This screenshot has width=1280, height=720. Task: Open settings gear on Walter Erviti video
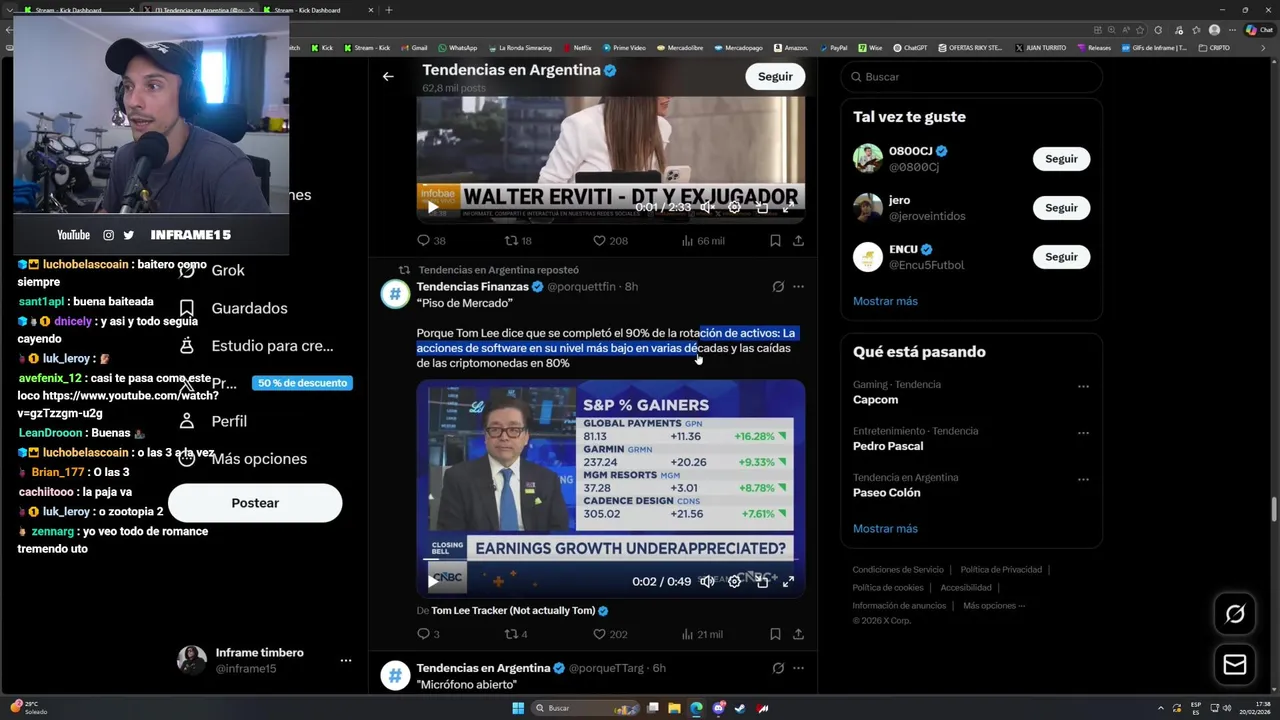(x=734, y=207)
